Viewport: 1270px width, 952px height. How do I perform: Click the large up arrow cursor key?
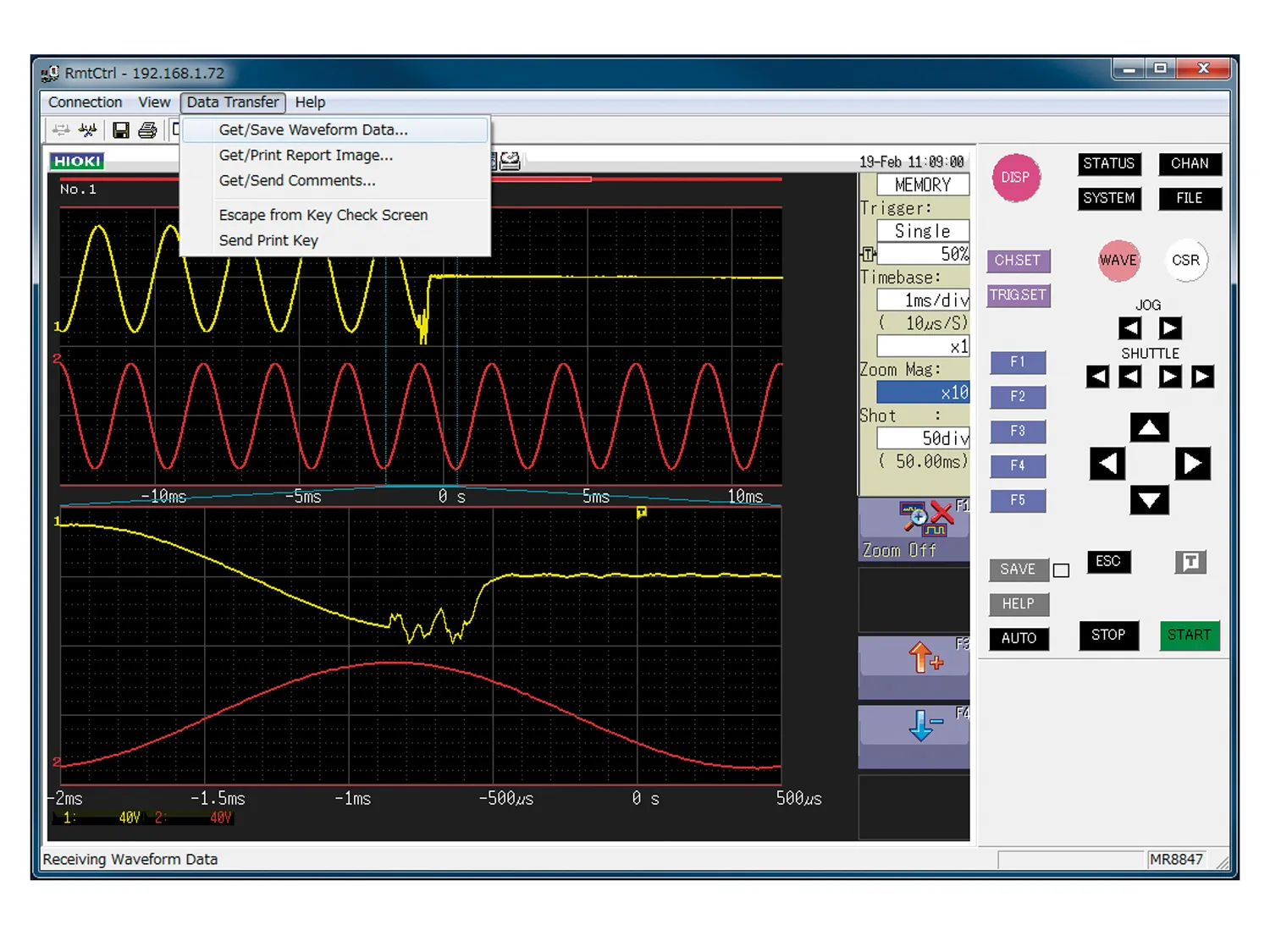point(1149,427)
